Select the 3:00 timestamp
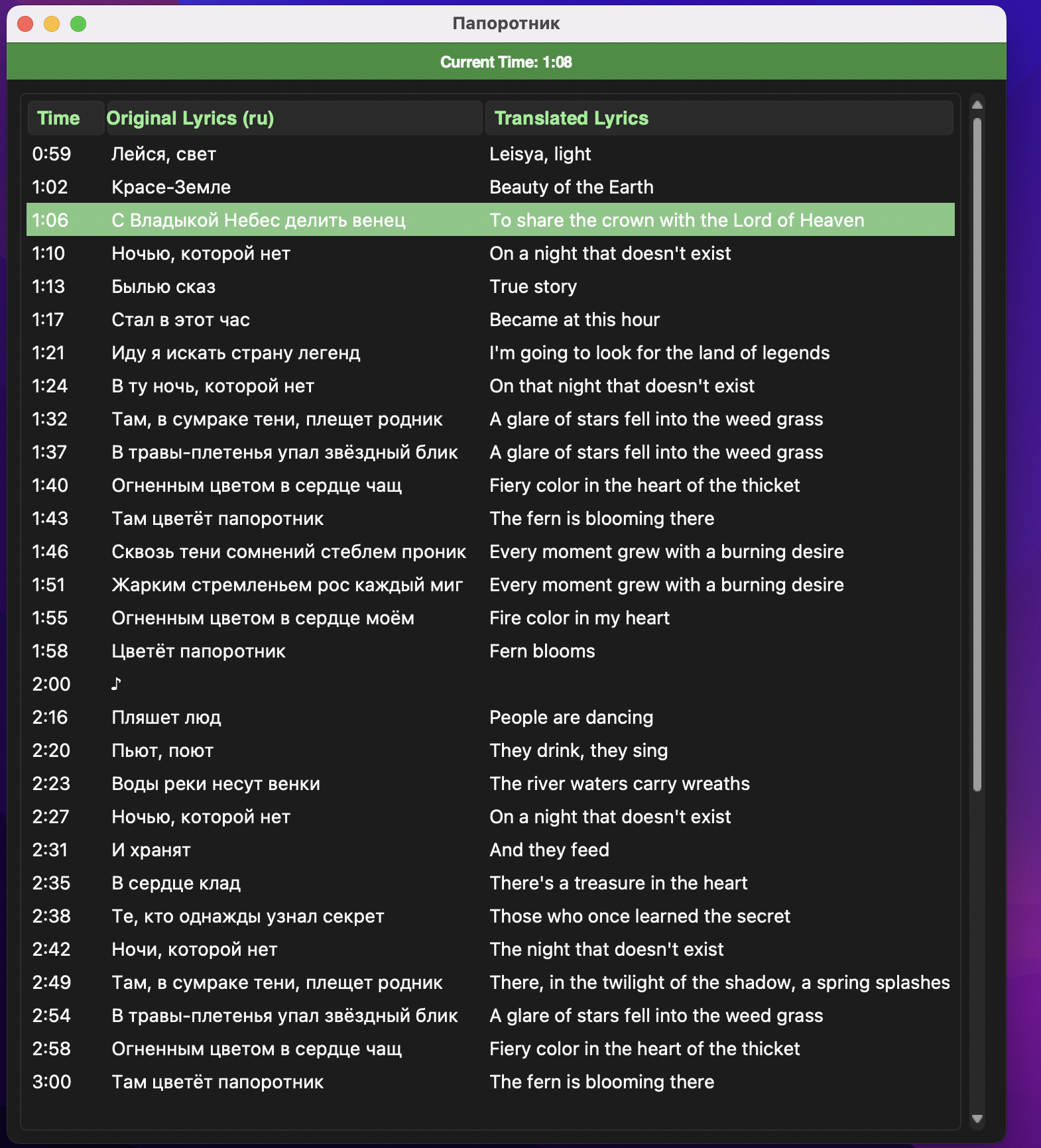The image size is (1041, 1148). pos(52,1082)
